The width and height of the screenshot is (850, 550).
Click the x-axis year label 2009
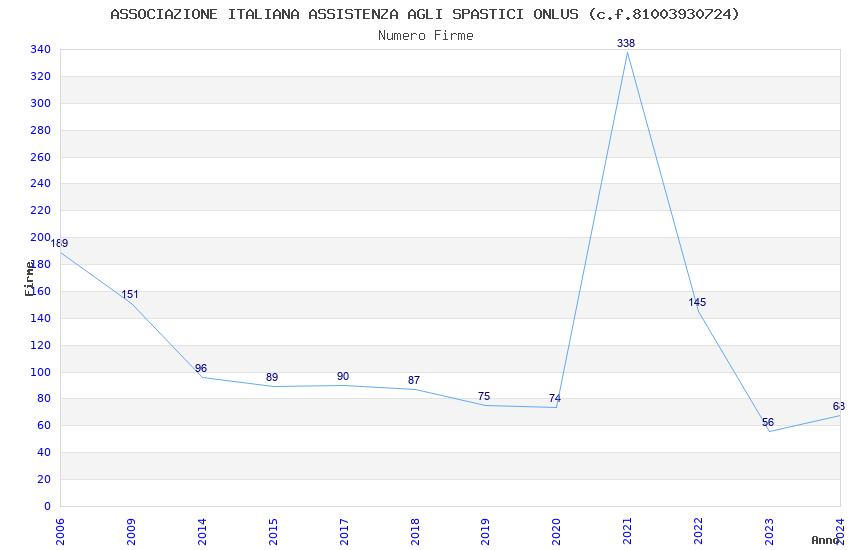click(131, 532)
